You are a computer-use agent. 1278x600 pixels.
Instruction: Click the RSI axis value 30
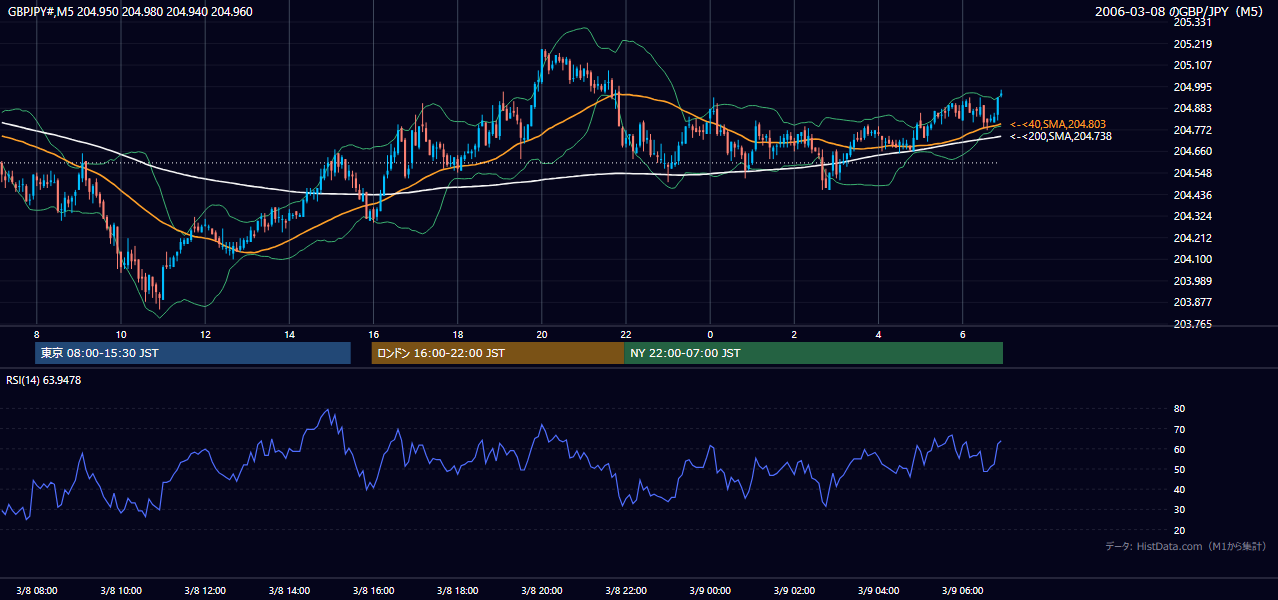coord(1179,510)
